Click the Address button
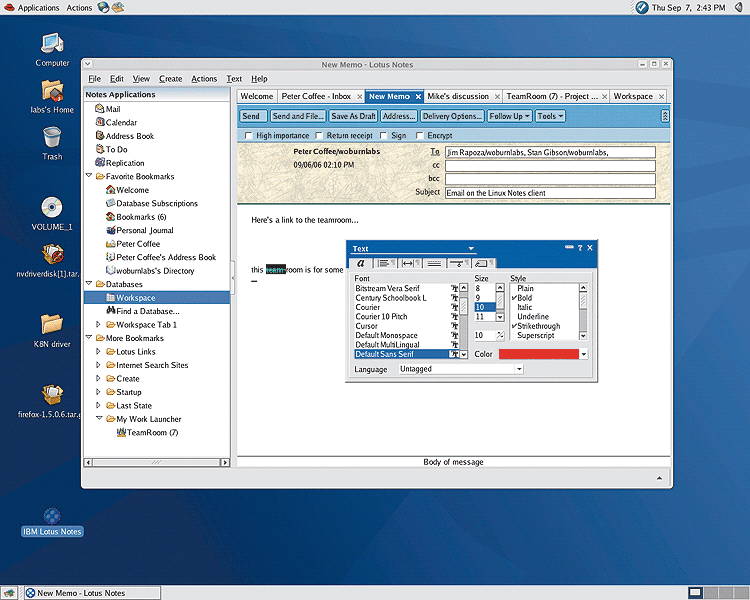The width and height of the screenshot is (750, 600). 399,116
